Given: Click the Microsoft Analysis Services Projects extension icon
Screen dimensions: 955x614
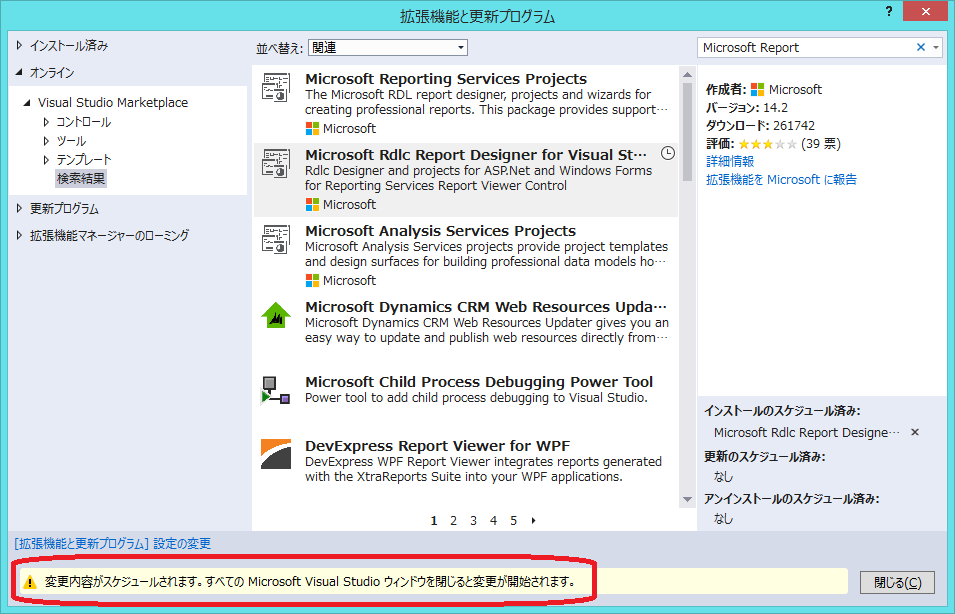Looking at the screenshot, I should pos(276,239).
